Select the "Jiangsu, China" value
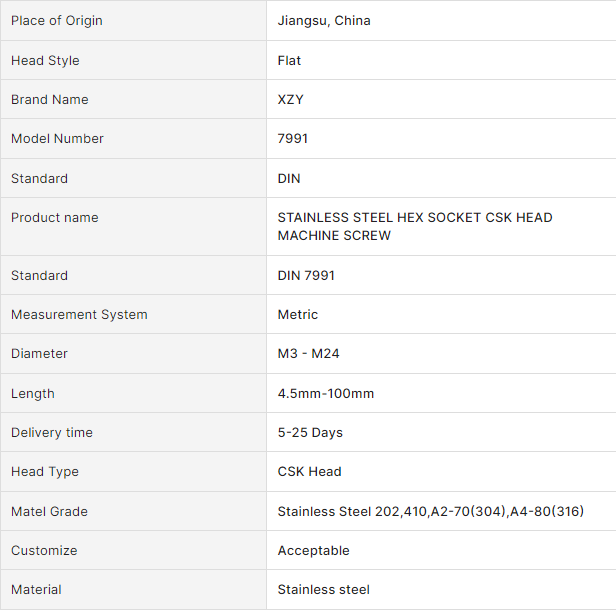Image resolution: width=616 pixels, height=610 pixels. point(324,21)
